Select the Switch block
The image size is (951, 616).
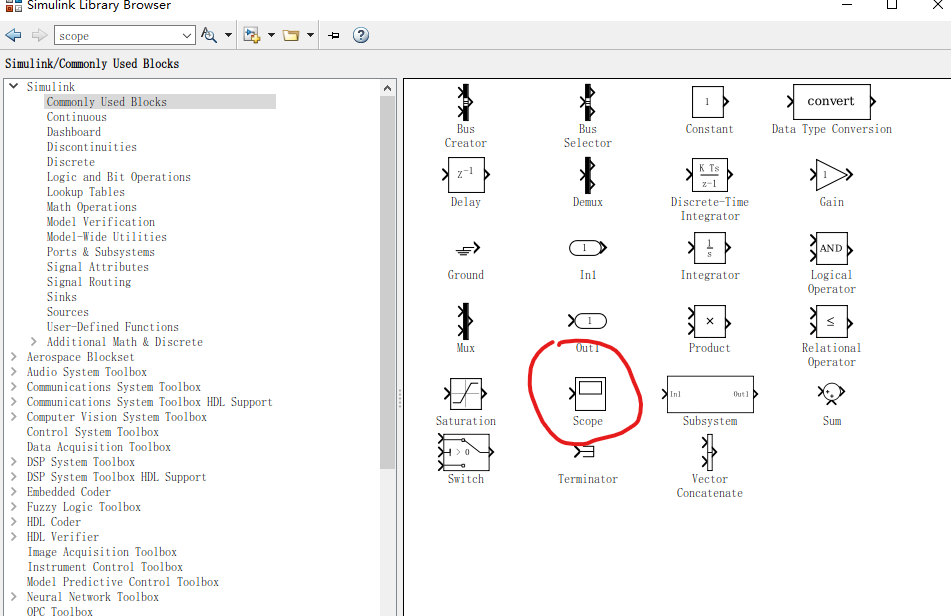coord(466,452)
